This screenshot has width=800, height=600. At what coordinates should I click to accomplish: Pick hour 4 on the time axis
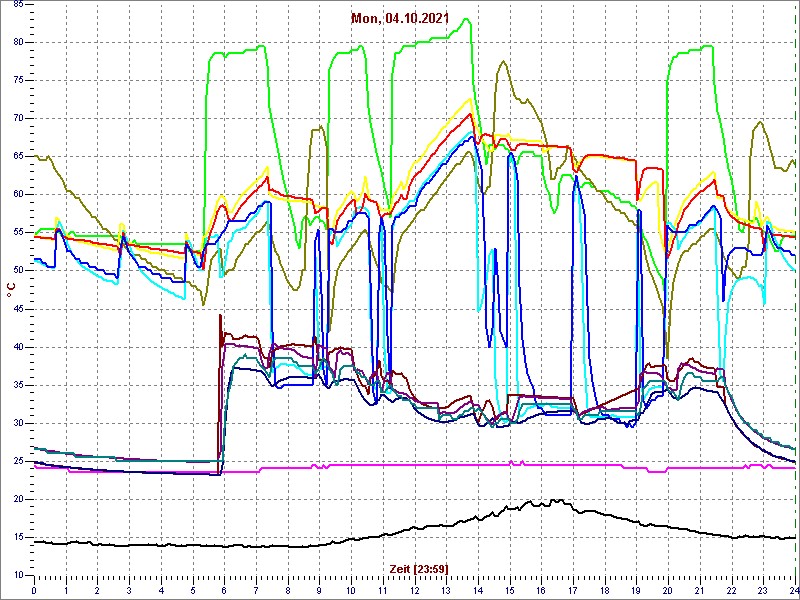[161, 591]
